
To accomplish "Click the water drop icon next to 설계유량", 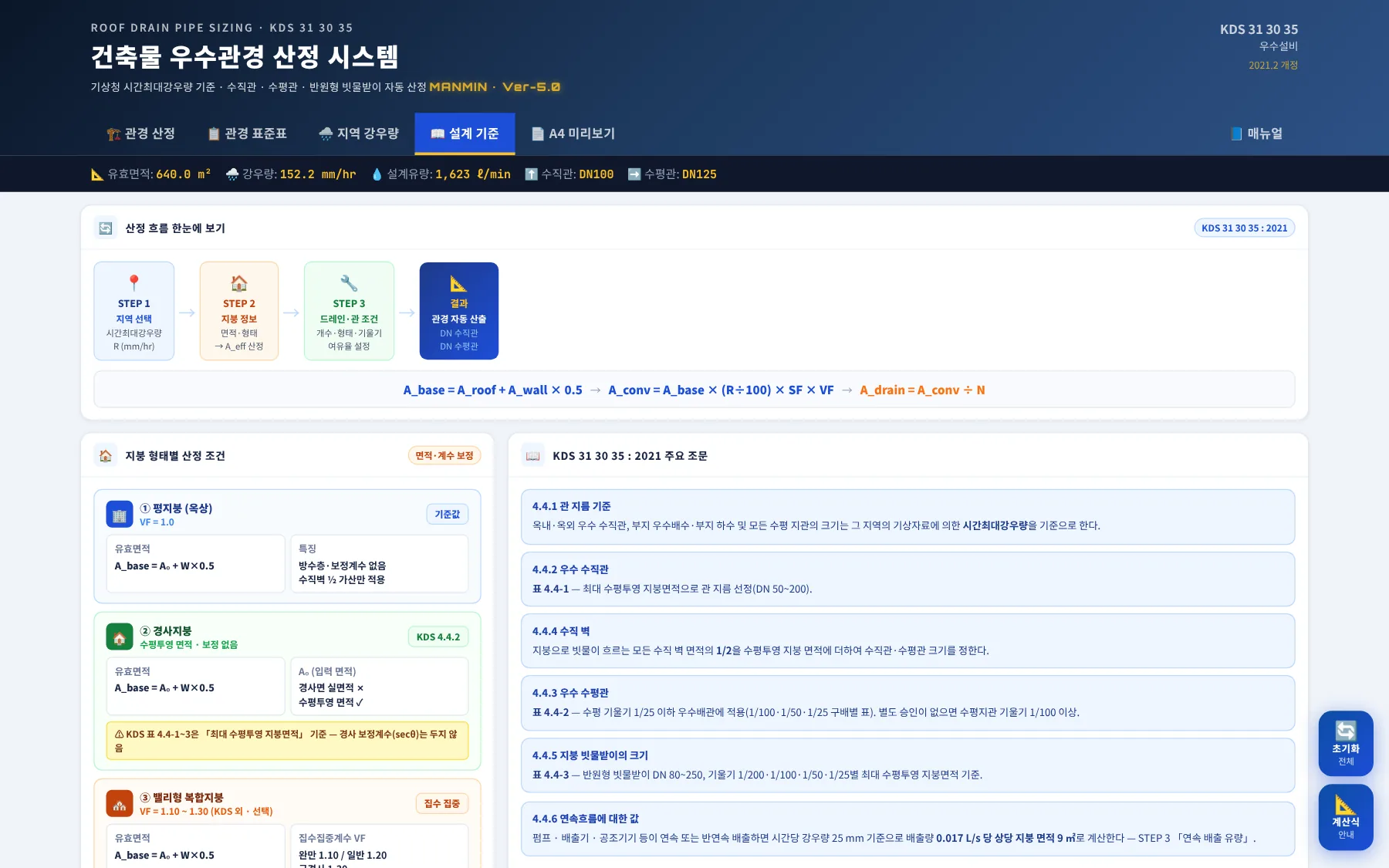I will click(x=377, y=174).
